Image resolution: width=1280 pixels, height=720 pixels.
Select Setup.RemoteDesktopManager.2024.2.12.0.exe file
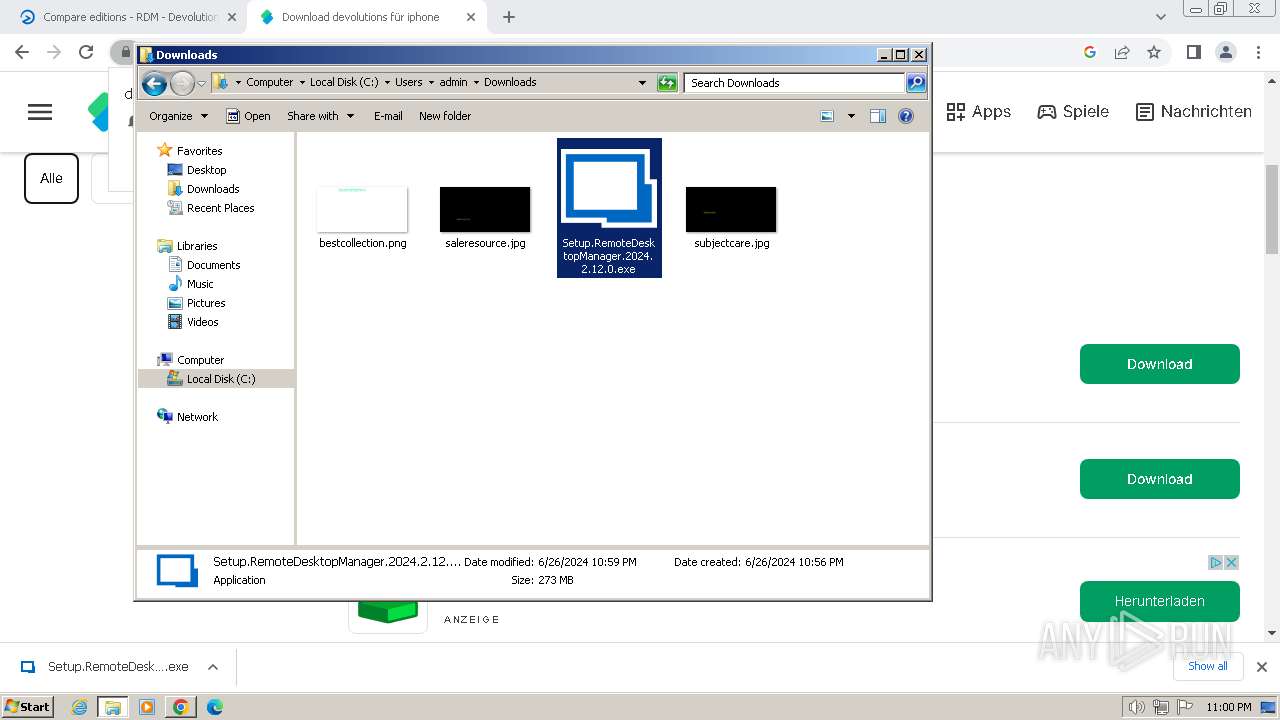(609, 208)
